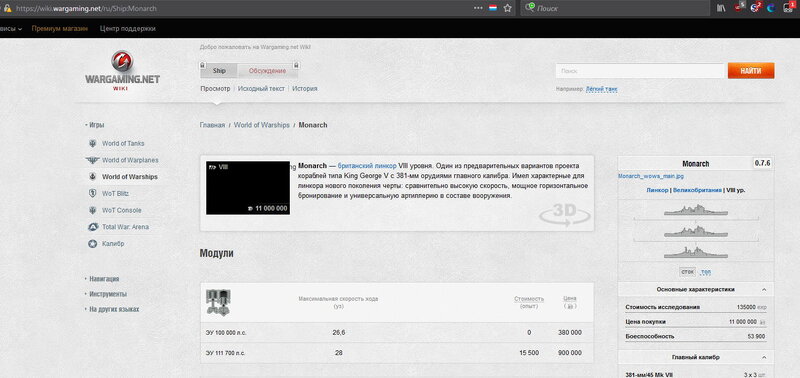The height and width of the screenshot is (378, 800).
Task: Open the Великобритания link in infobox
Action: point(697,190)
